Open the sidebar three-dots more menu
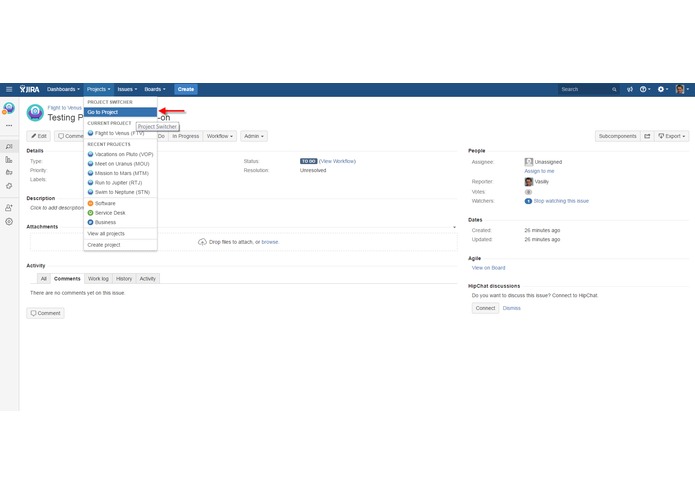 coord(9,126)
